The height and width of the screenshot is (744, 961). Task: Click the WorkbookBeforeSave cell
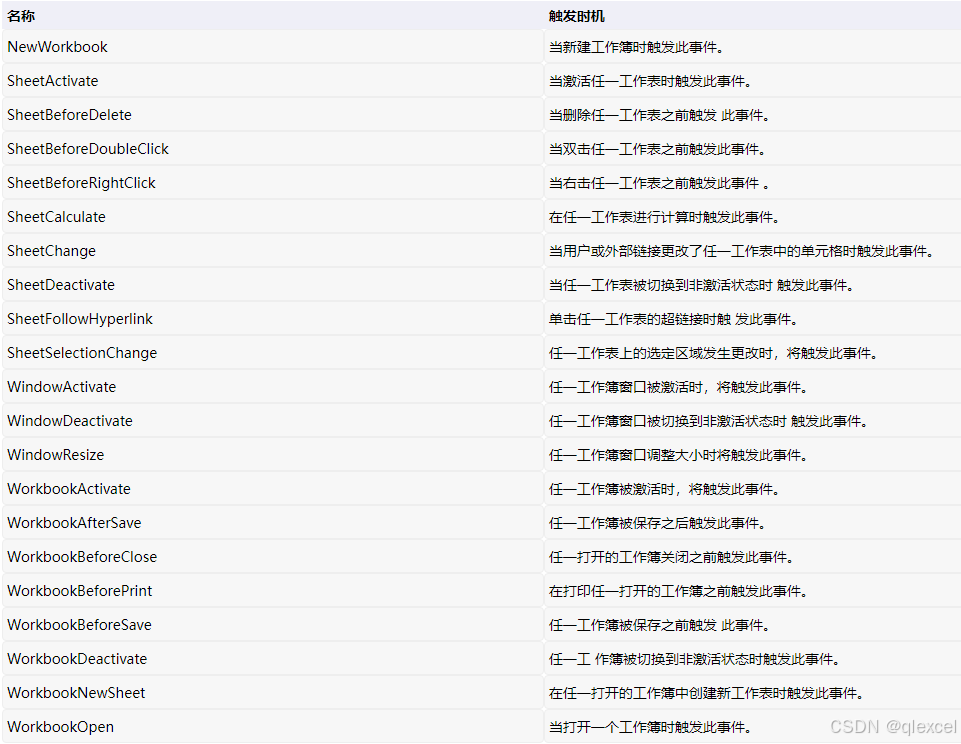click(x=79, y=625)
